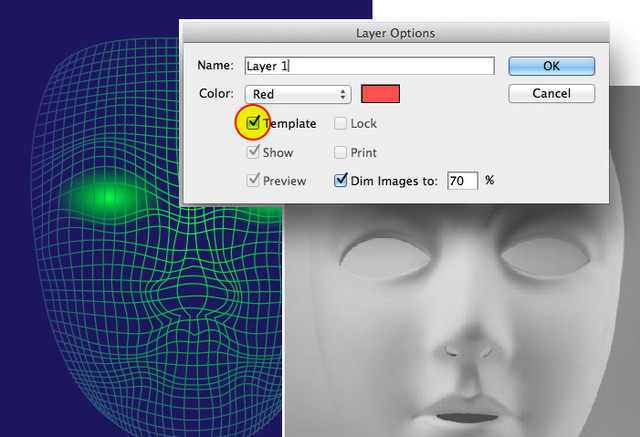640x437 pixels.
Task: Click into the Name field containing Layer 1
Action: [370, 66]
